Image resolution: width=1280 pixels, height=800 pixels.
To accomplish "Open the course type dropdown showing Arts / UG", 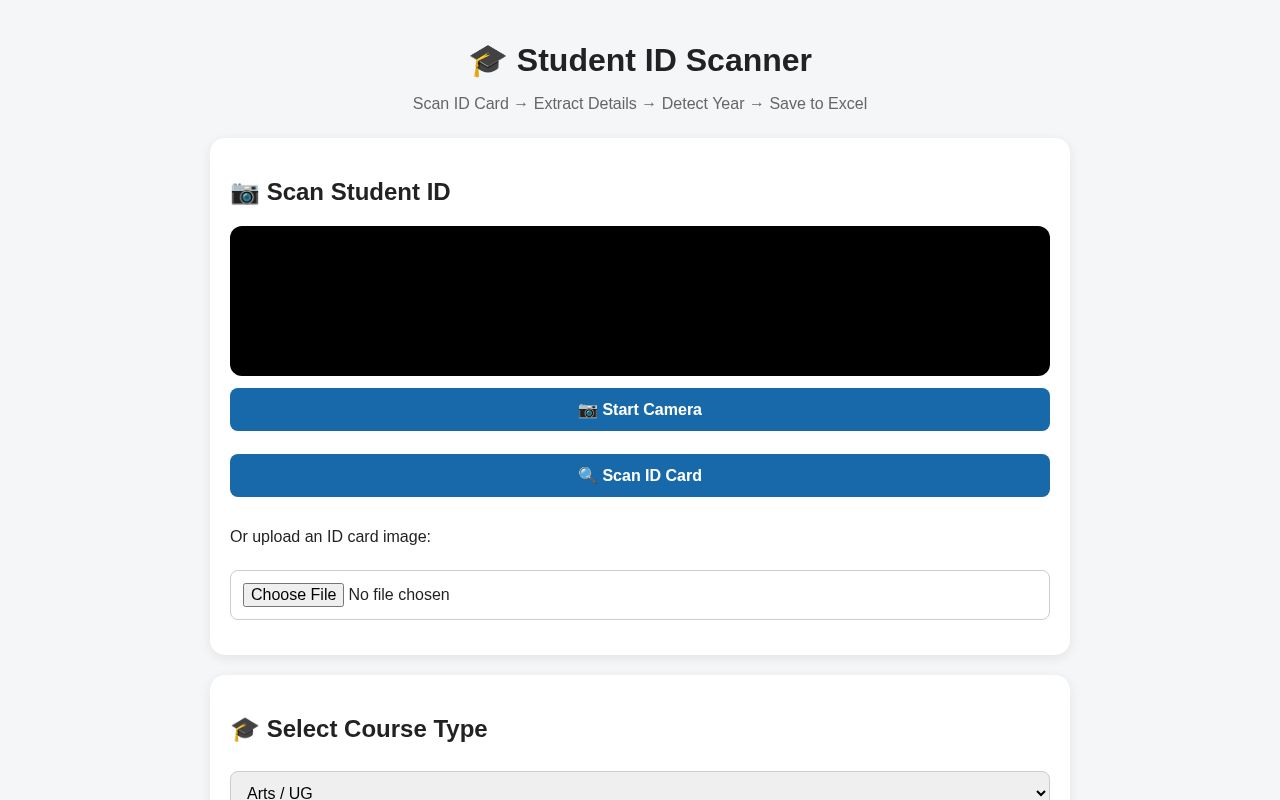I will coord(640,792).
